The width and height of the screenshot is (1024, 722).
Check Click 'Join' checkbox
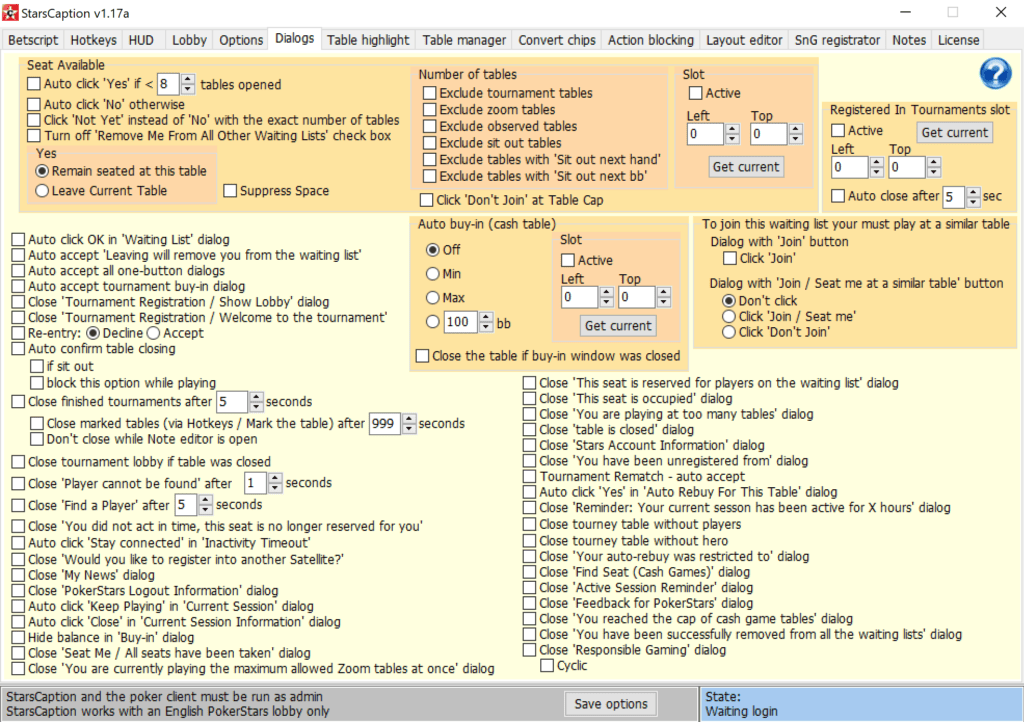click(730, 259)
